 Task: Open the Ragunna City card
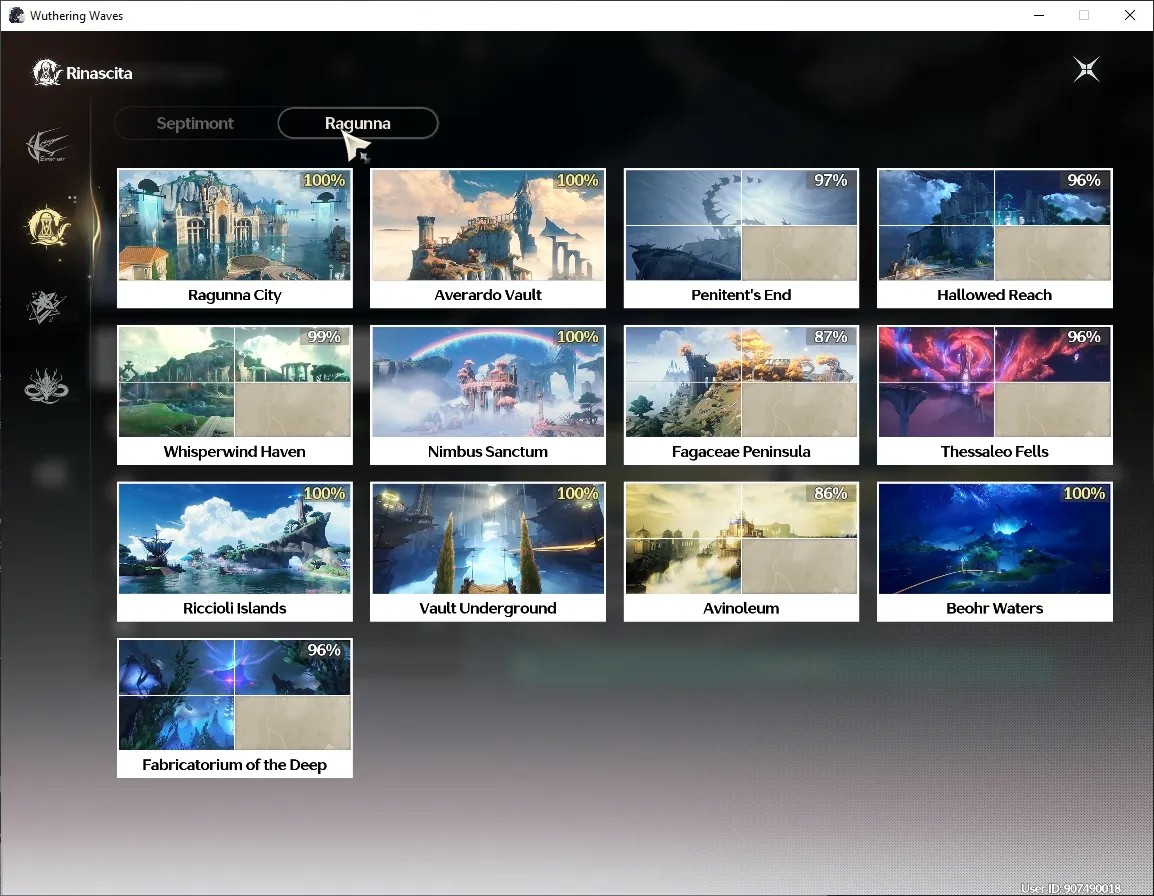[235, 239]
